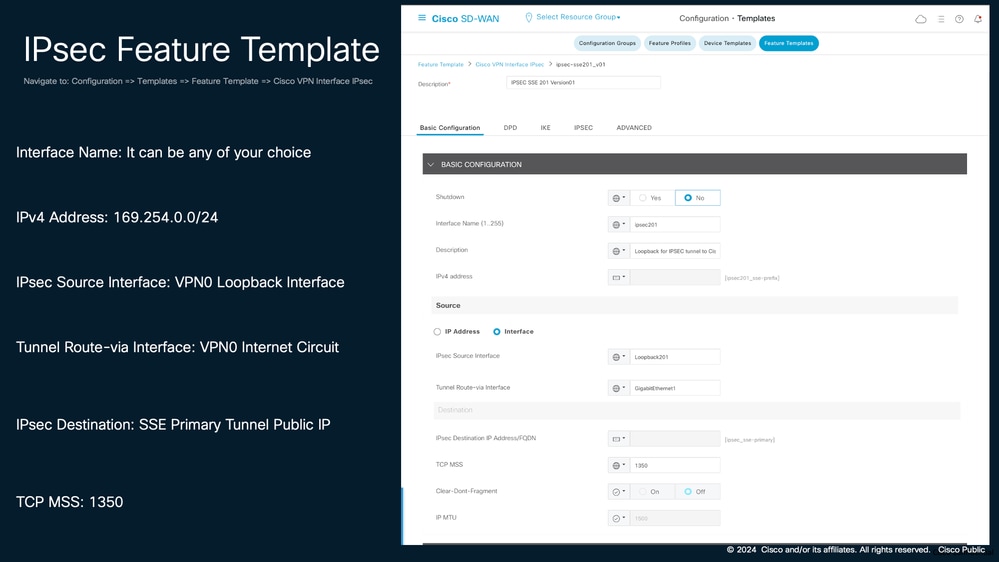Click the IPv4 address input field

click(675, 277)
